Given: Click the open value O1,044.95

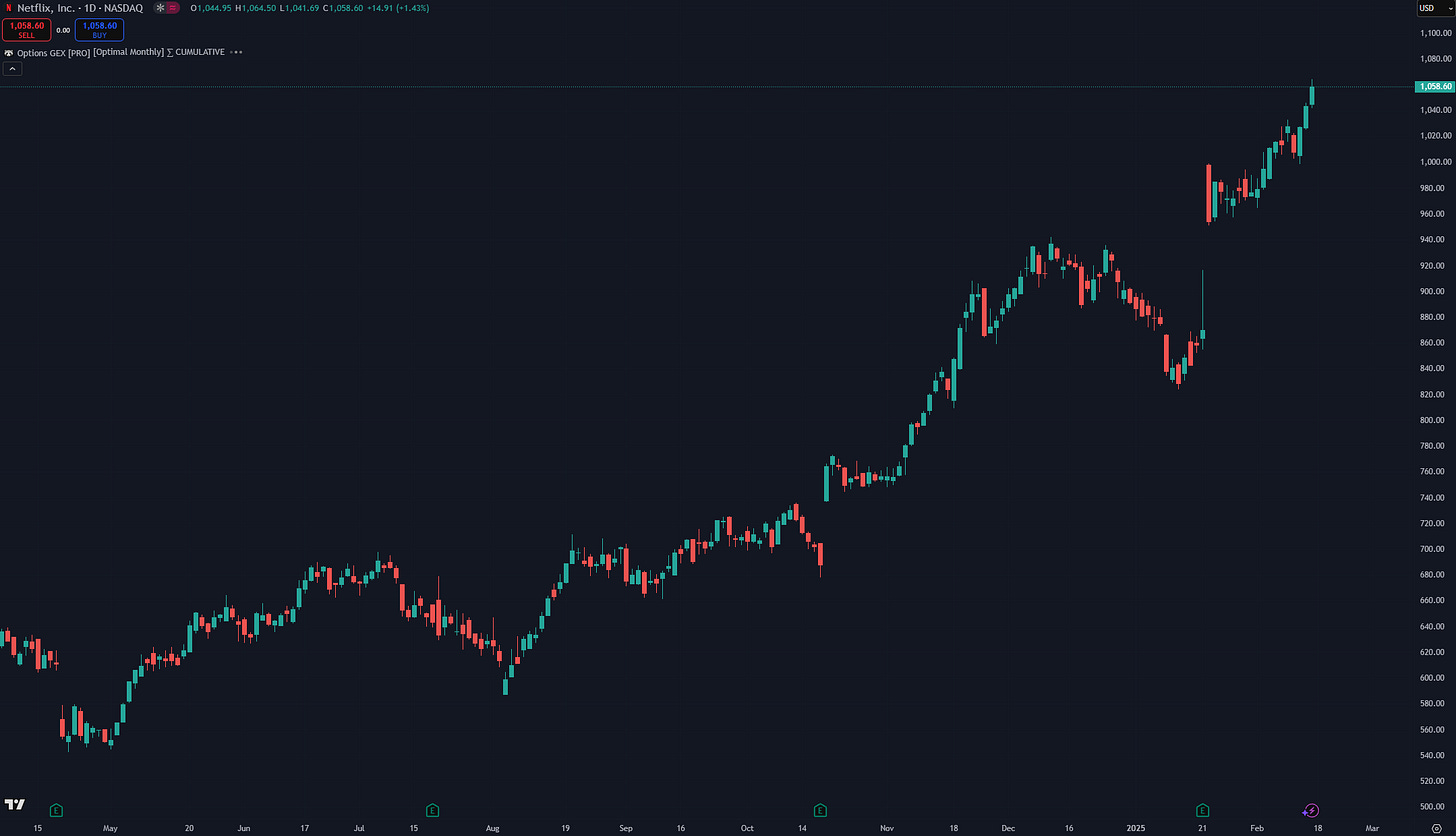Looking at the screenshot, I should click(212, 8).
